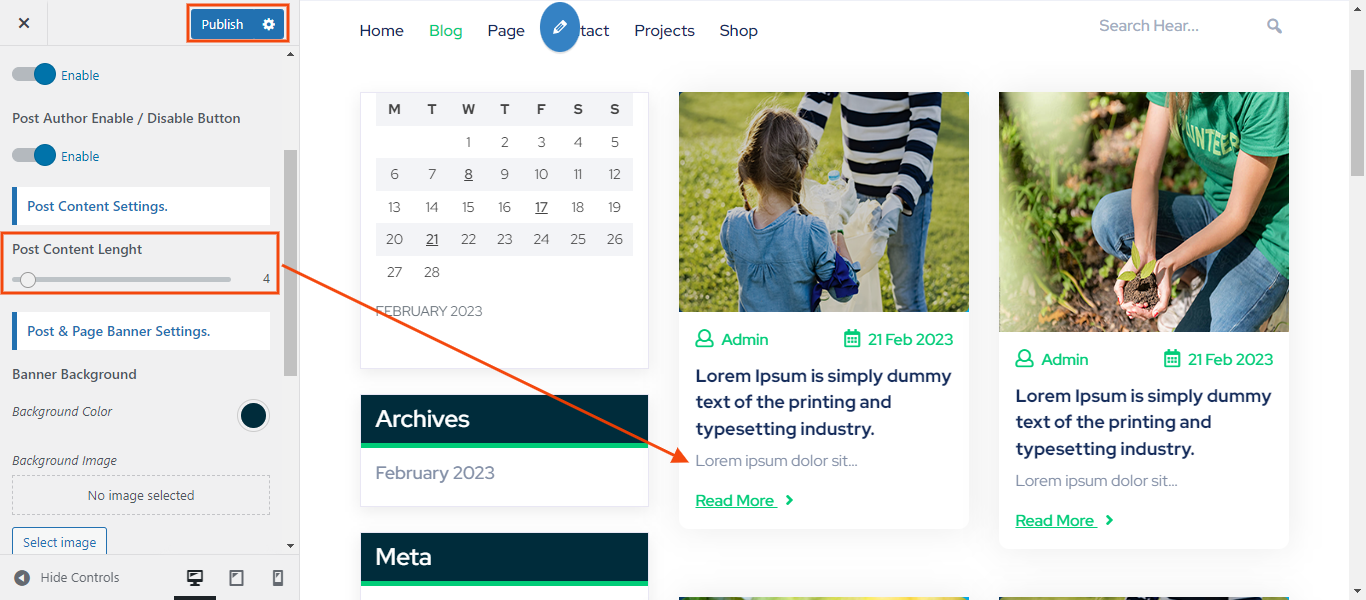The image size is (1366, 600).
Task: Open the Shop menu item
Action: click(738, 31)
